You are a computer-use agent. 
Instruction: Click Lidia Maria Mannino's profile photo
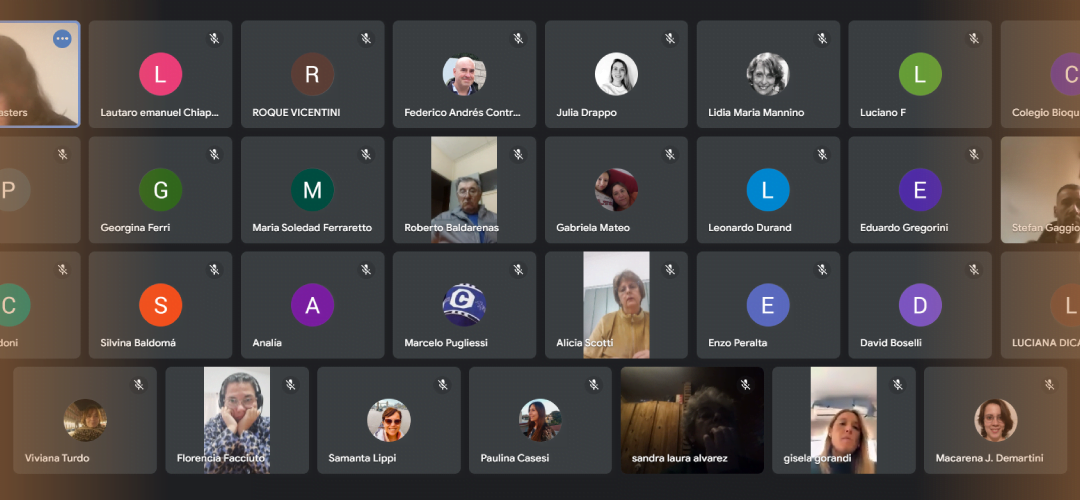click(768, 74)
